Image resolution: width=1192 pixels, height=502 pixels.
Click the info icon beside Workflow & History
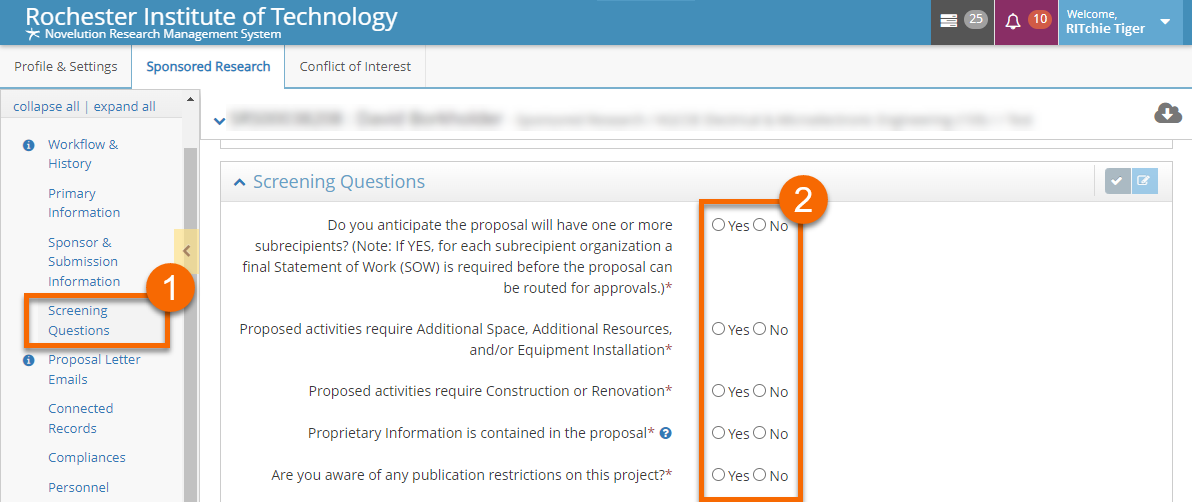point(29,145)
